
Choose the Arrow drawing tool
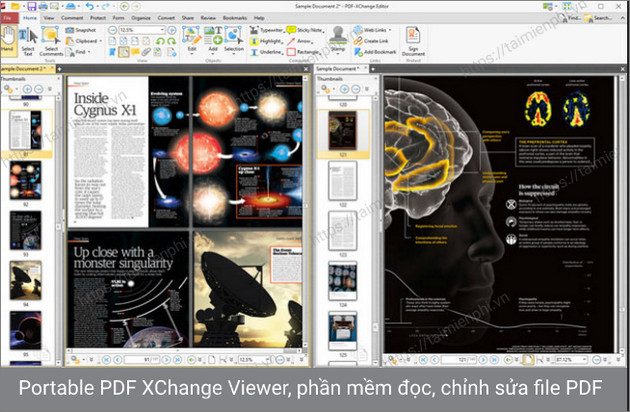300,41
